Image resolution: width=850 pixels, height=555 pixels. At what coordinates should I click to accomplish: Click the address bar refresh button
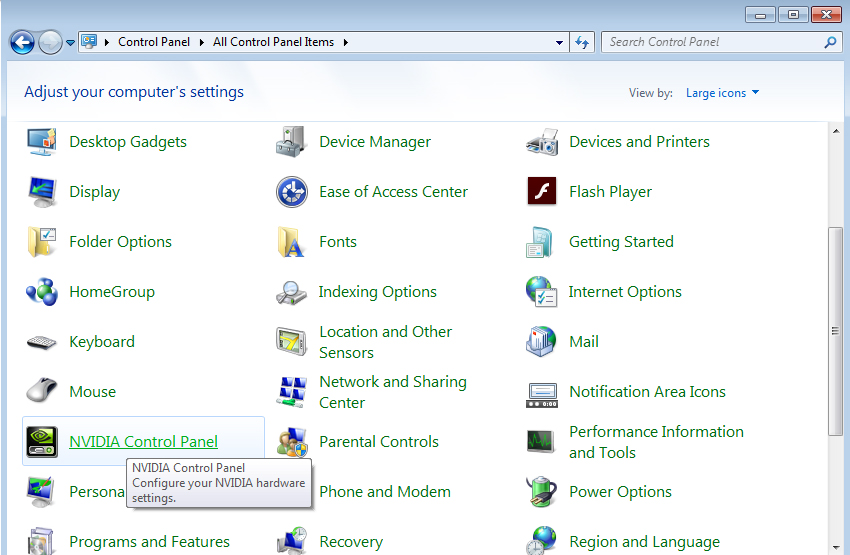582,42
